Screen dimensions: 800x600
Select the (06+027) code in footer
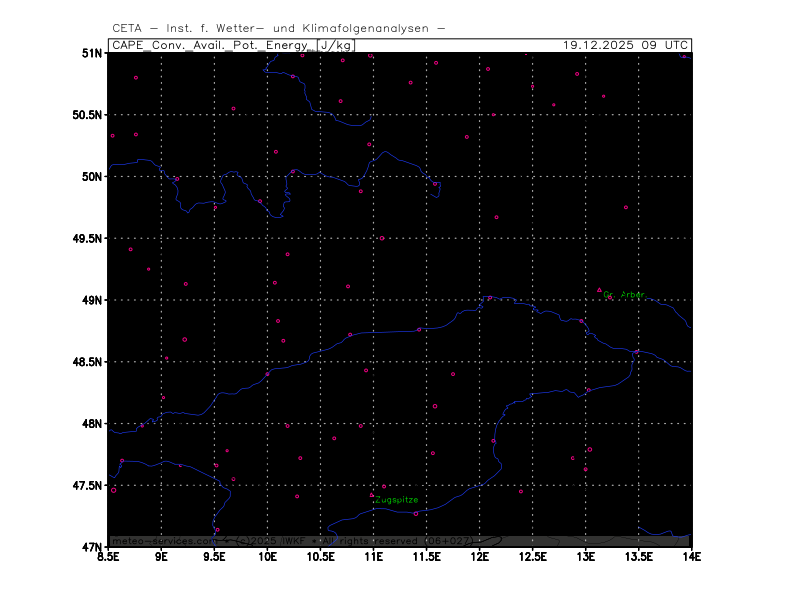point(449,541)
